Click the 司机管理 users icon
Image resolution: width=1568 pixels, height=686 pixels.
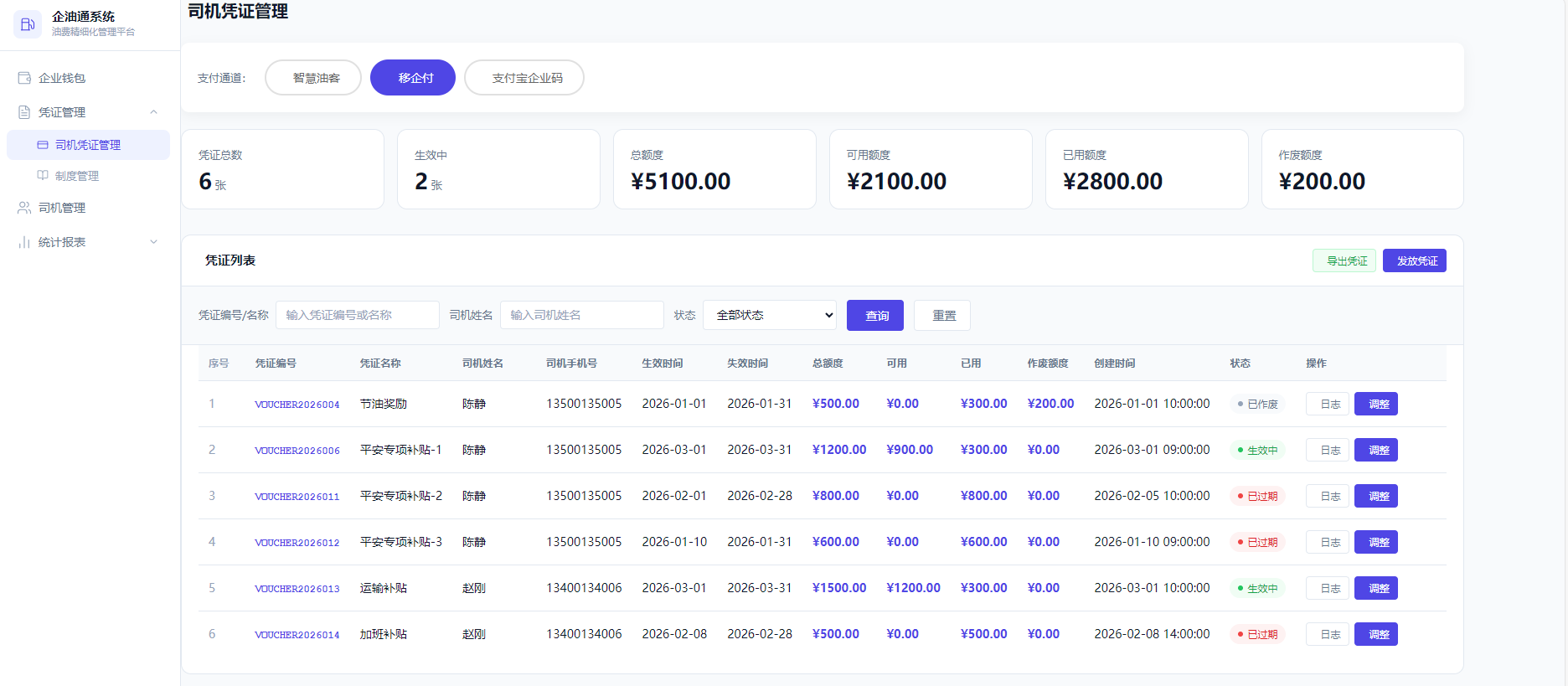tap(24, 208)
